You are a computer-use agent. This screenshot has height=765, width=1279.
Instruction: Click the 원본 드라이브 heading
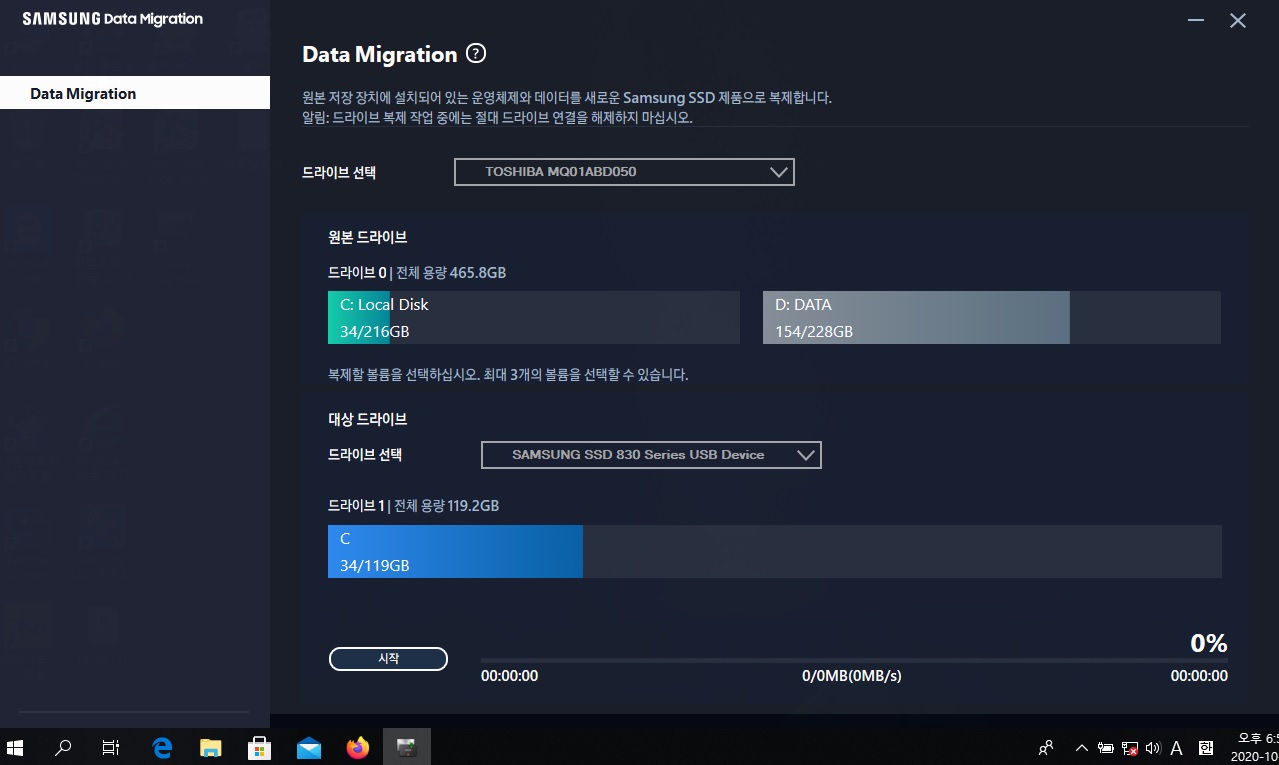(368, 237)
